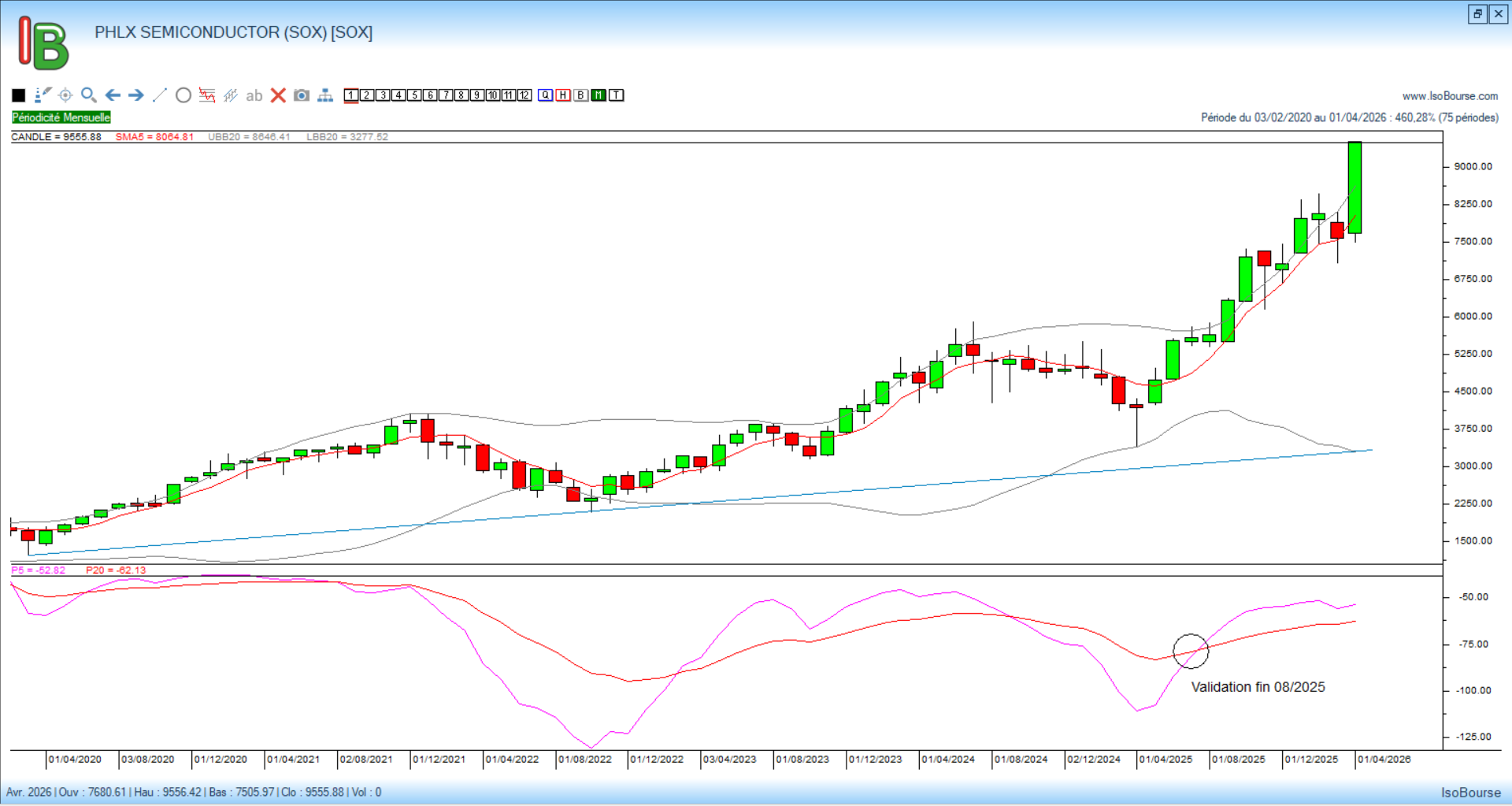Click the camera screenshot icon
This screenshot has height=806, width=1512.
[302, 95]
